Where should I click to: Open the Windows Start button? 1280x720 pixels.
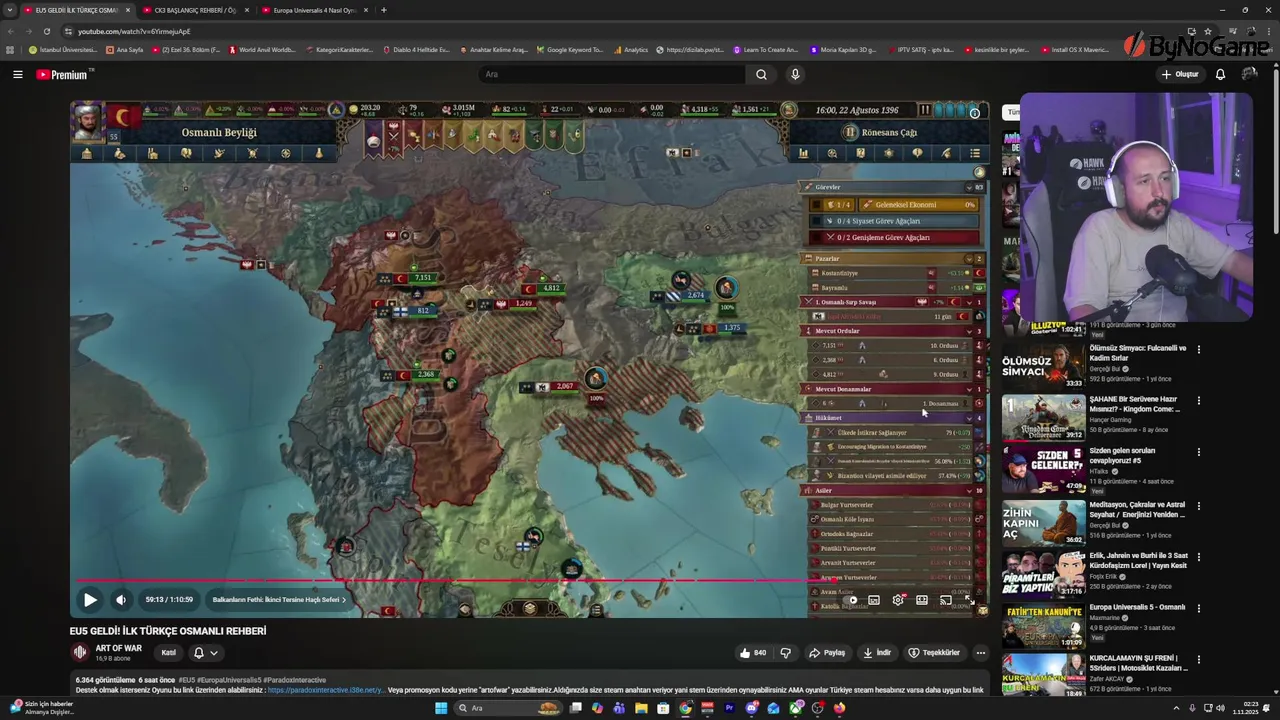[440, 708]
